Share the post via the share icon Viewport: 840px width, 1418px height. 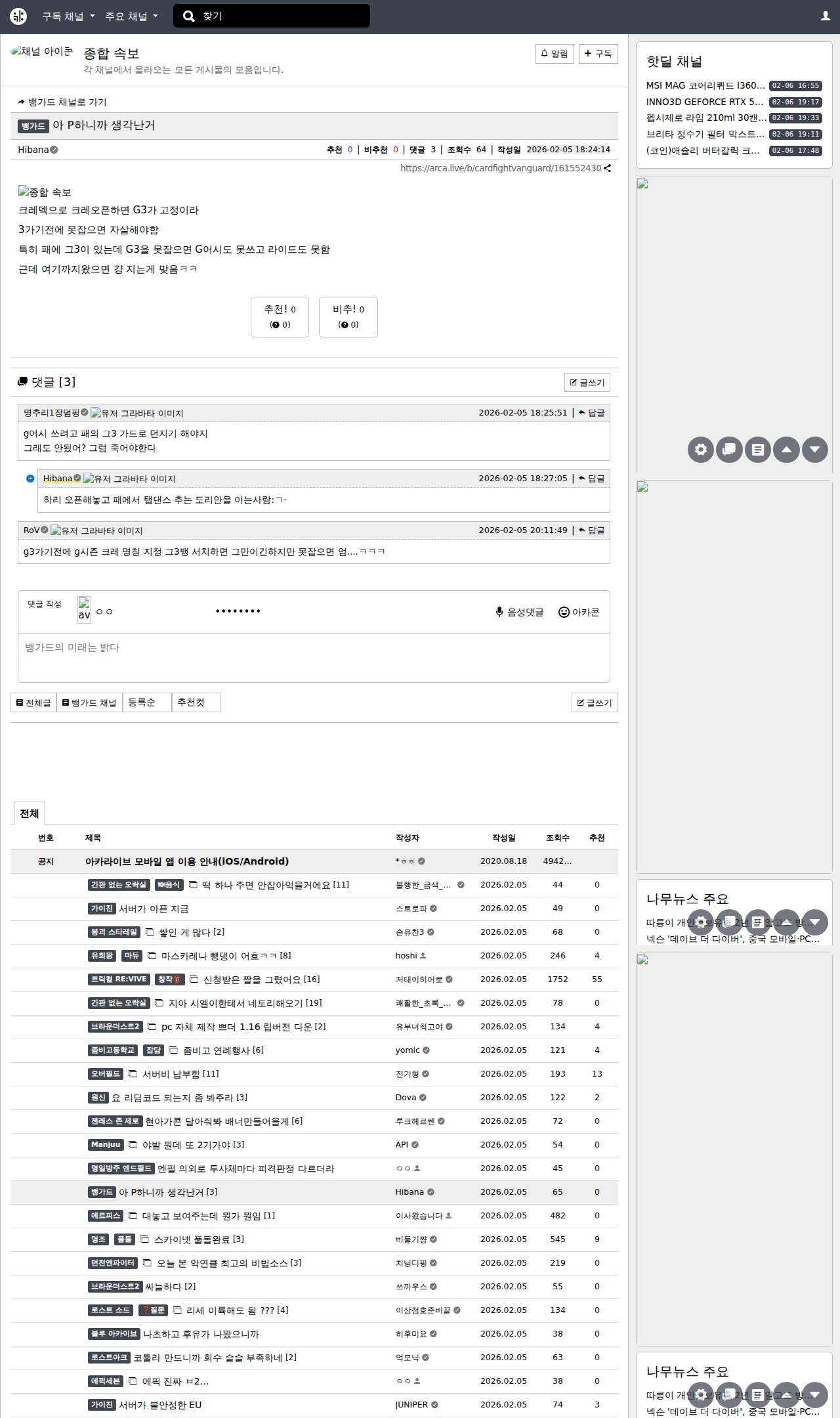(608, 168)
